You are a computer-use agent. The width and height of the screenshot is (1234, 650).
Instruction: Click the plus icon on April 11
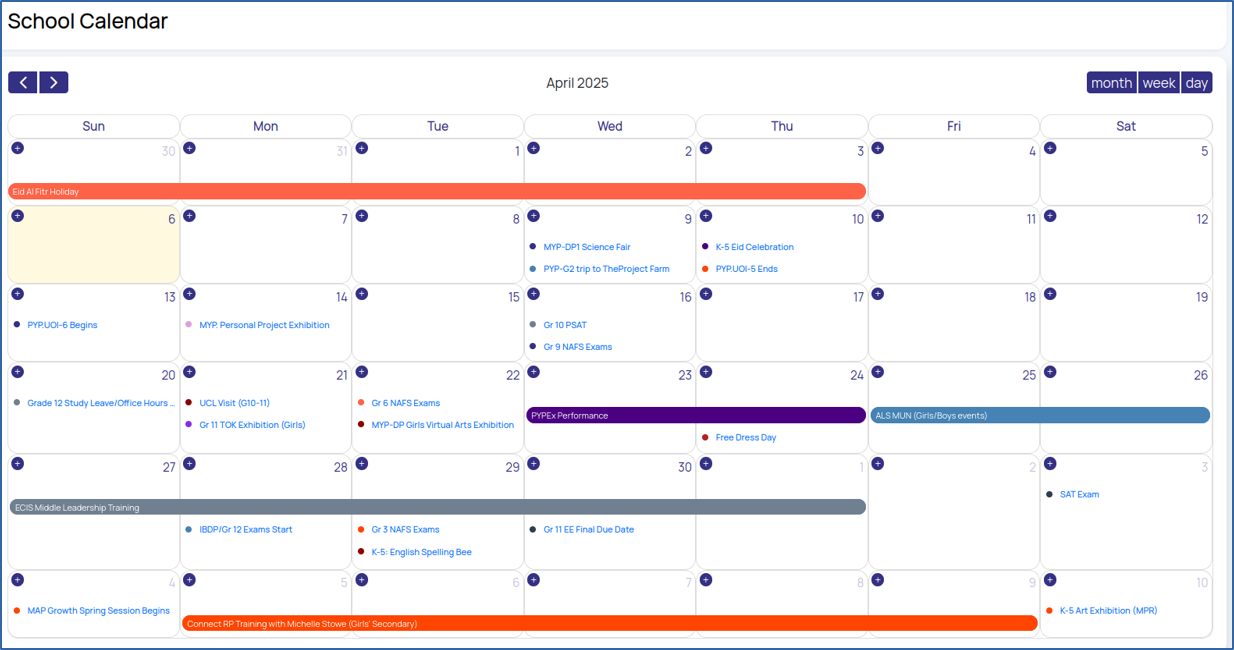click(x=878, y=216)
